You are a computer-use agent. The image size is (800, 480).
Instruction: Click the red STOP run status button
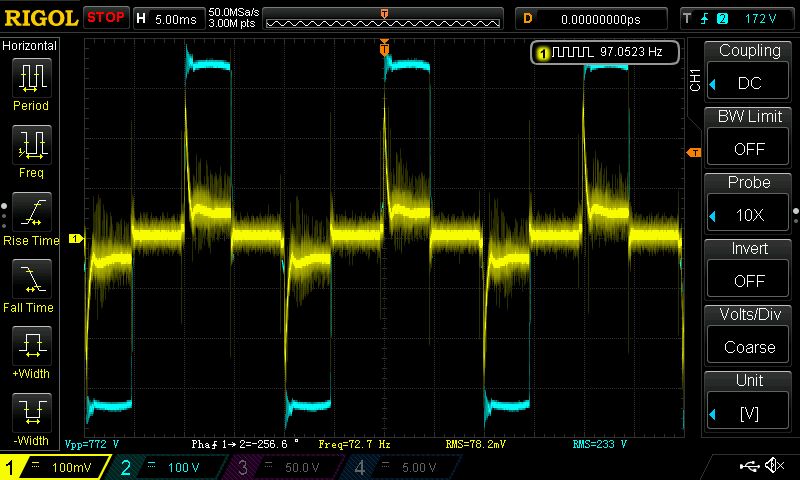tap(106, 18)
